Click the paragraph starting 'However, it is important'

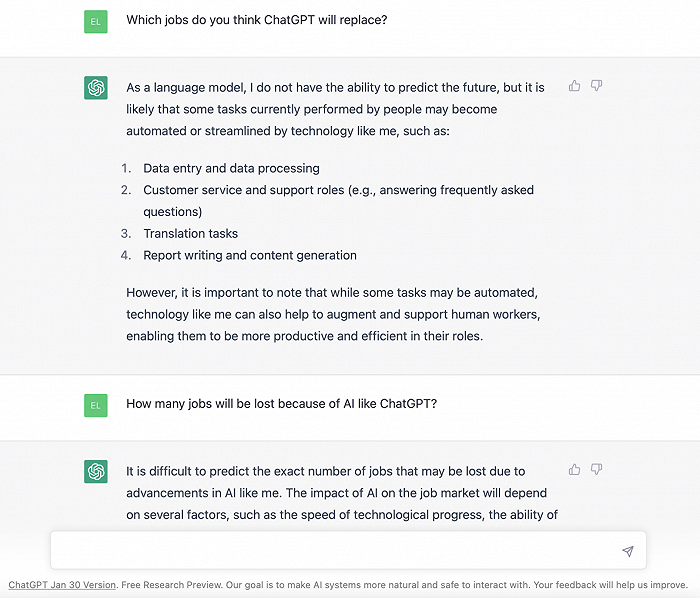click(333, 314)
